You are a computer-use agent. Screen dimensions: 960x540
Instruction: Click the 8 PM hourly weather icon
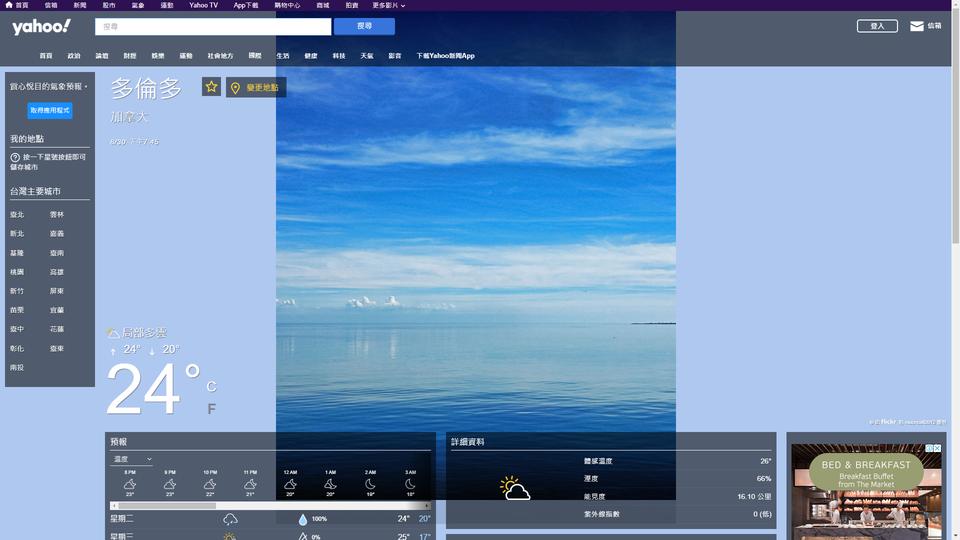130,484
